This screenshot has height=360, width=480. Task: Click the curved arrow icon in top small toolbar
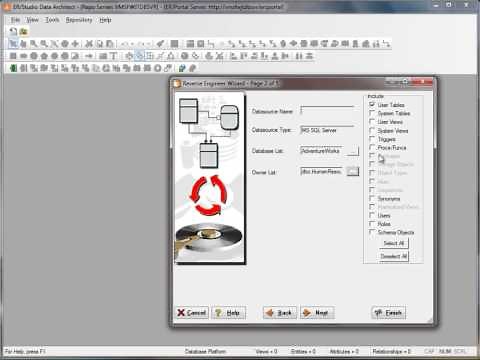13,32
